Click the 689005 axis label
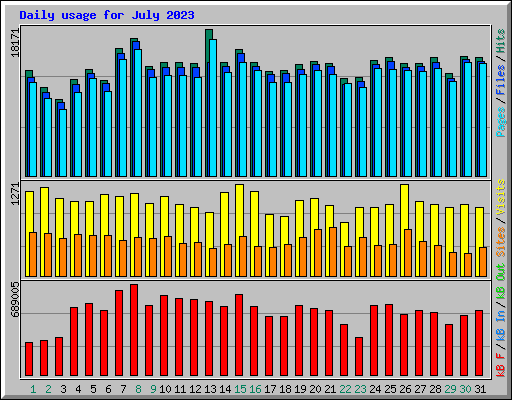512x400 pixels. point(15,299)
